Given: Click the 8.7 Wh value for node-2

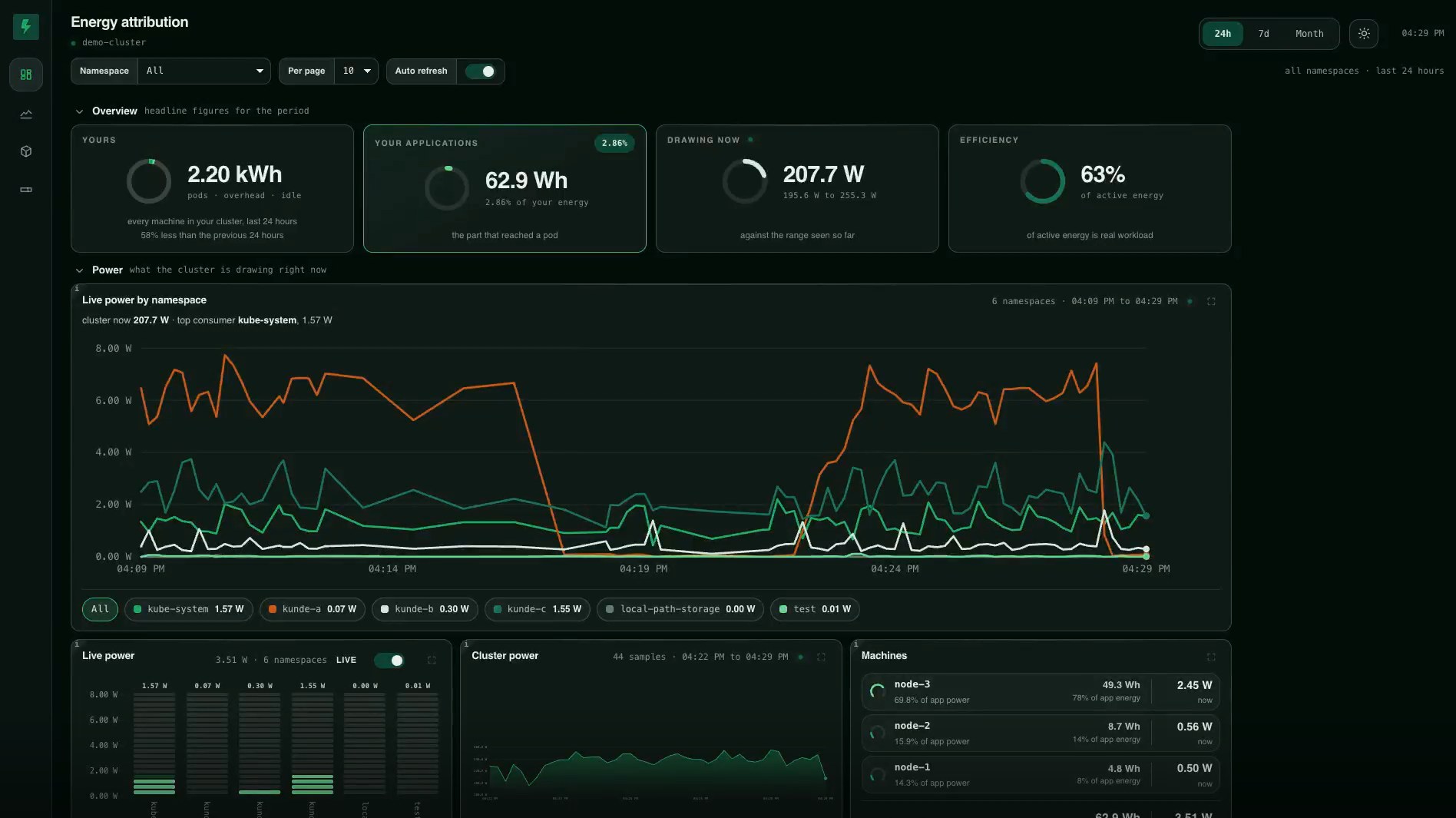Looking at the screenshot, I should click(x=1123, y=727).
